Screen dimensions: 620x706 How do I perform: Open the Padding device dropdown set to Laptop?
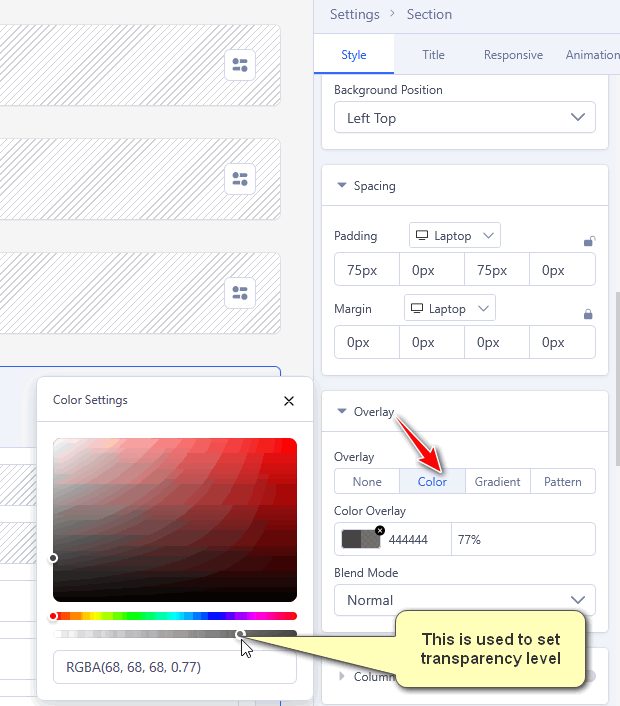point(455,236)
